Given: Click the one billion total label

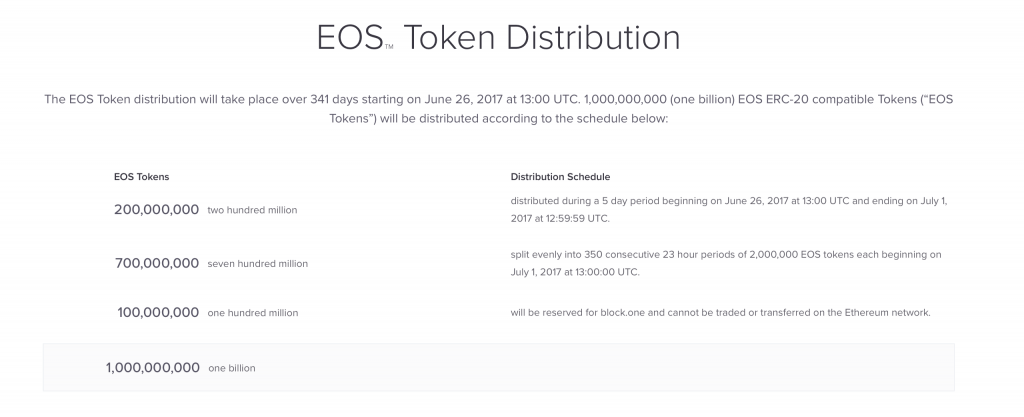Looking at the screenshot, I should [x=232, y=368].
